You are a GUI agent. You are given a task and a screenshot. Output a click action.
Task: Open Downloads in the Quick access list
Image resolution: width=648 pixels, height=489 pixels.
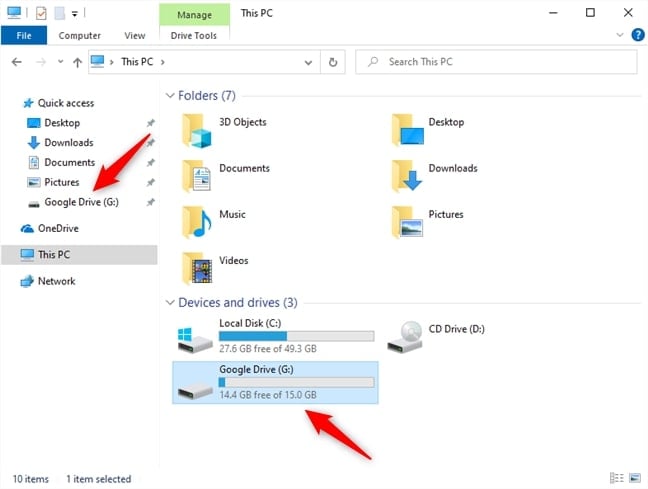[69, 143]
